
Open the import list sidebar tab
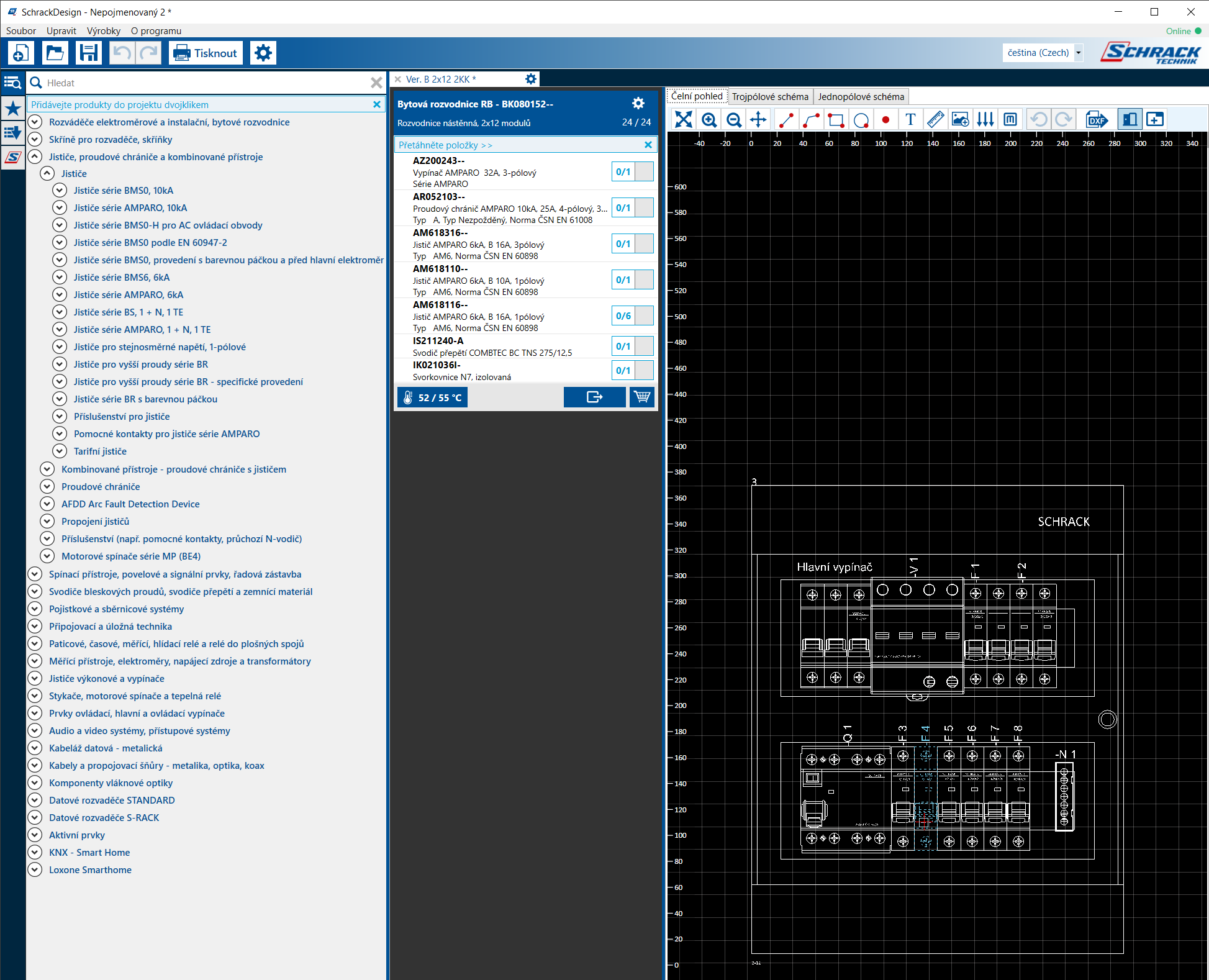tap(13, 132)
